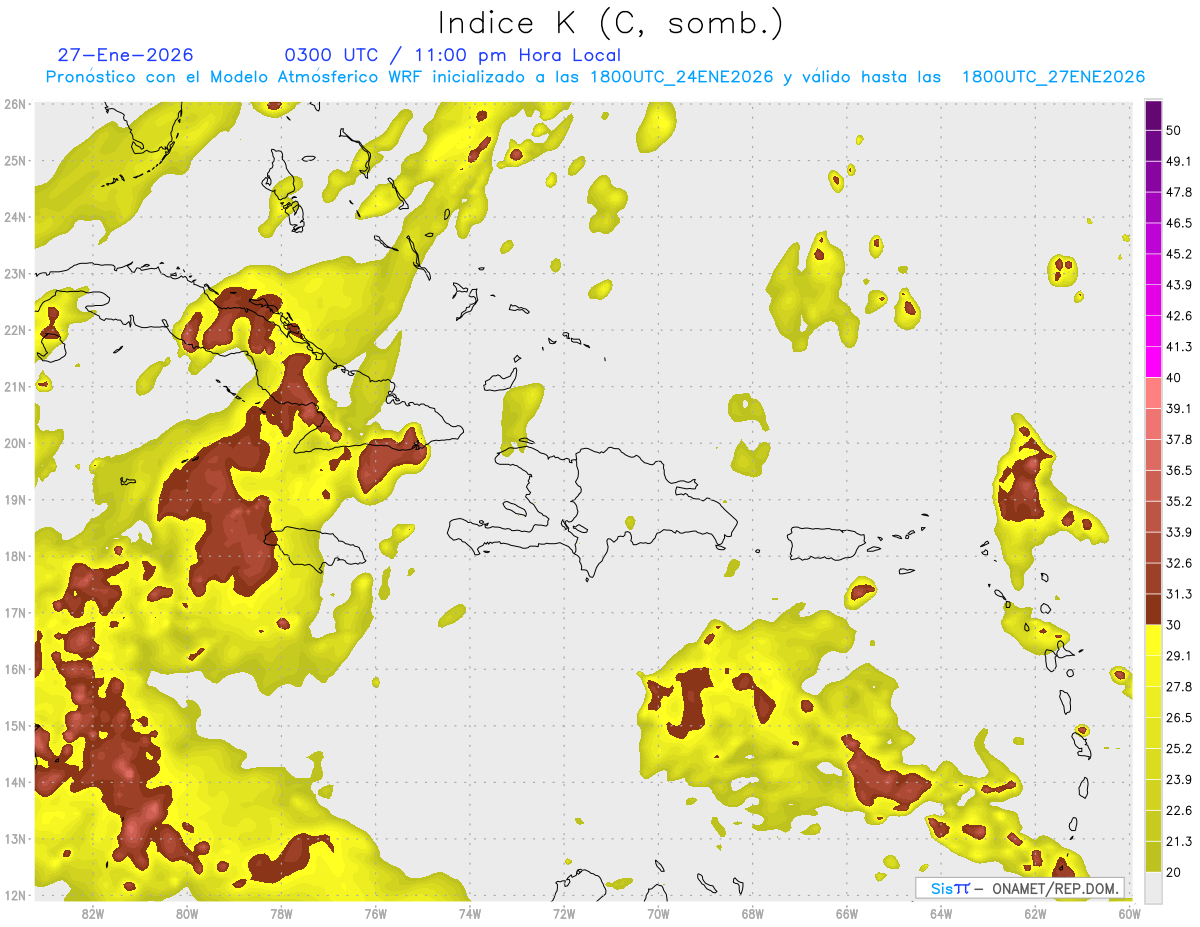Click colorbar value 33.9
This screenshot has height=927, width=1200.
[x=1179, y=532]
